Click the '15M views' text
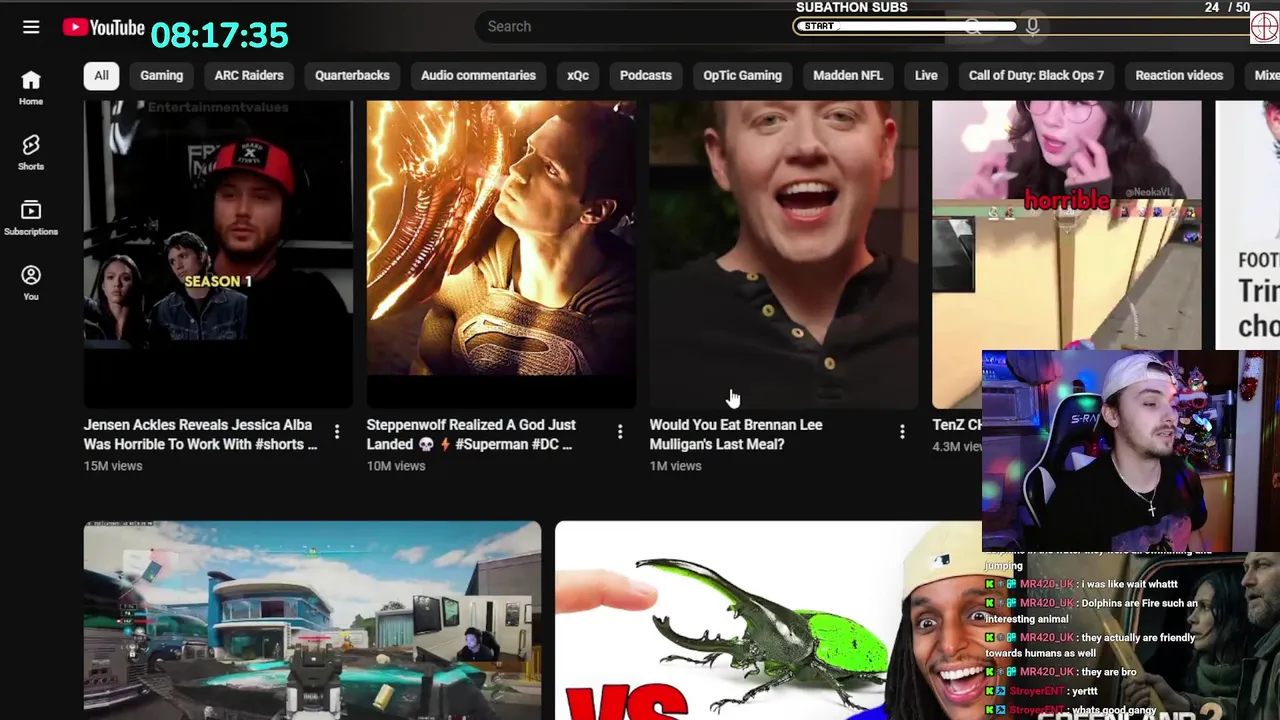The image size is (1280, 720). pos(113,466)
